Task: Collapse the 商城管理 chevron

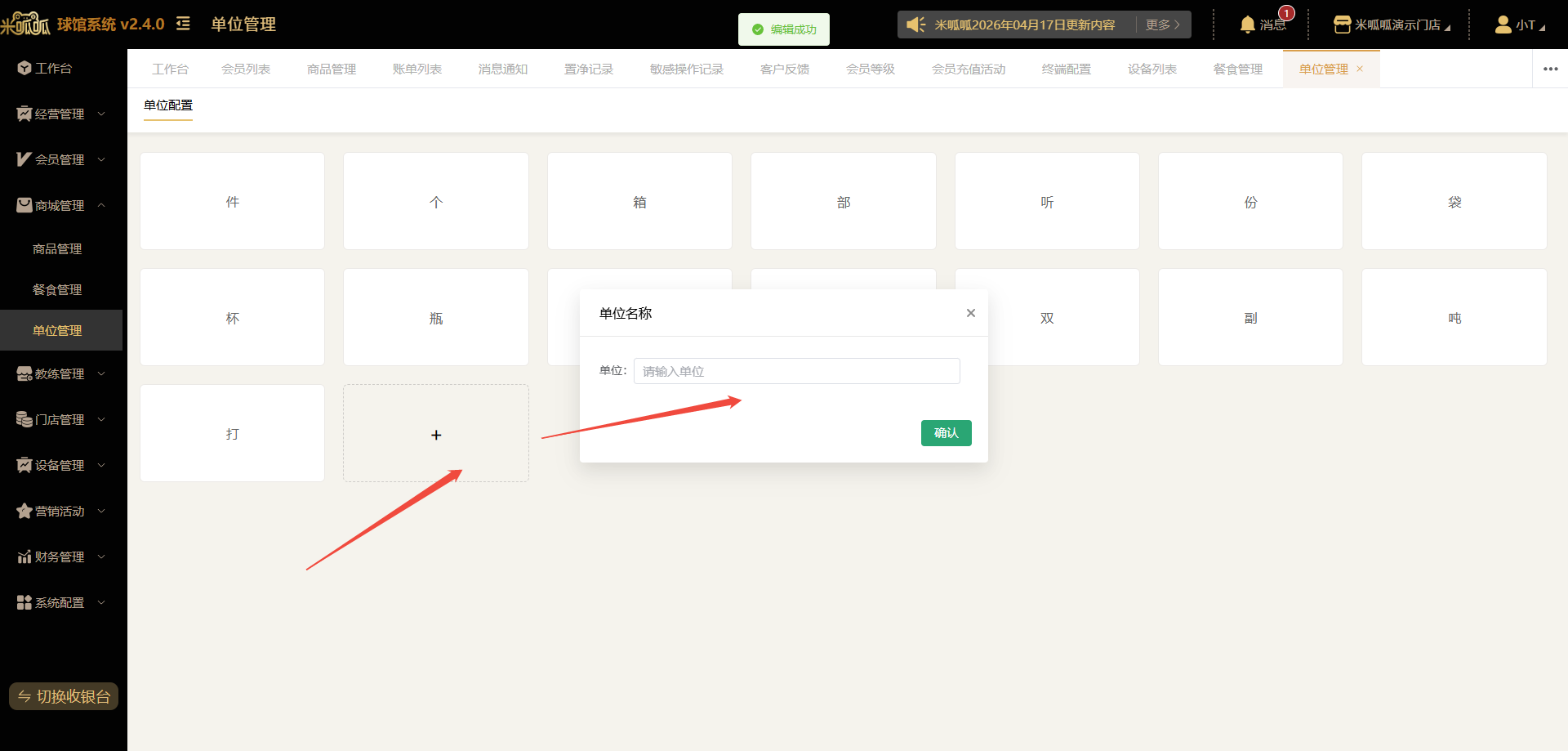Action: (101, 205)
